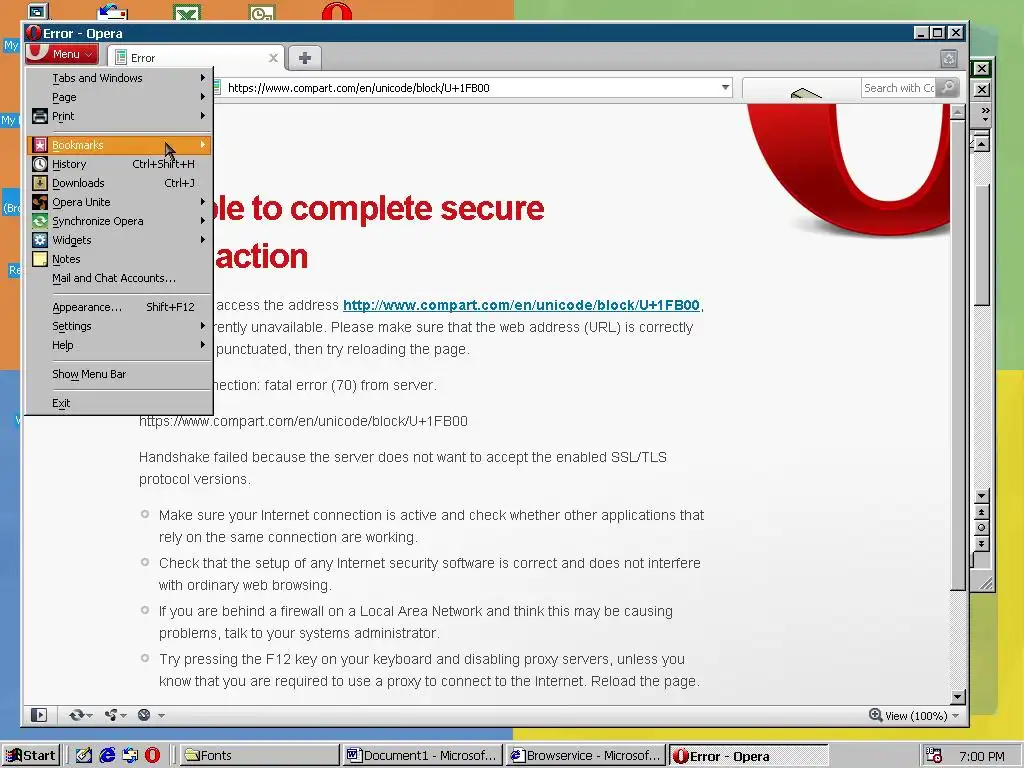Click the page scroll up arrow
1024x768 pixels.
[x=957, y=112]
